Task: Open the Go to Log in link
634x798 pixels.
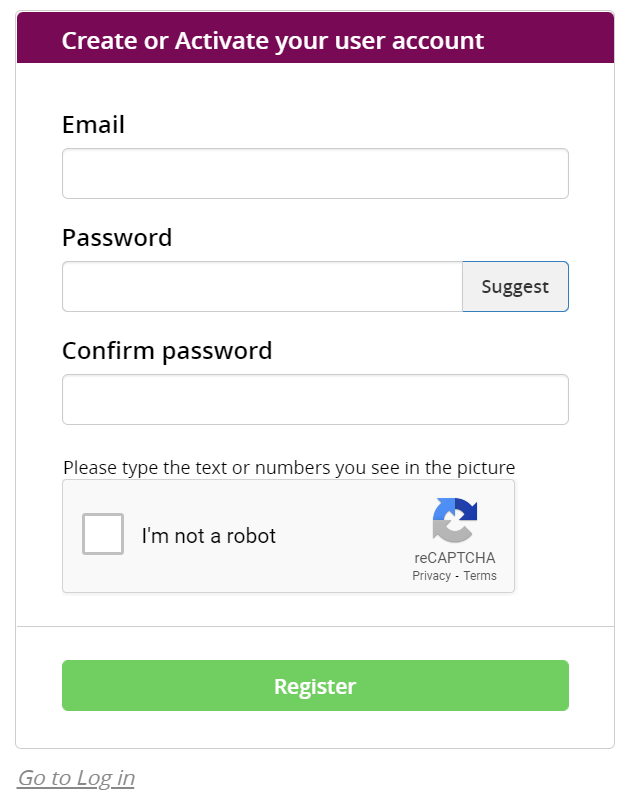Action: click(x=76, y=778)
